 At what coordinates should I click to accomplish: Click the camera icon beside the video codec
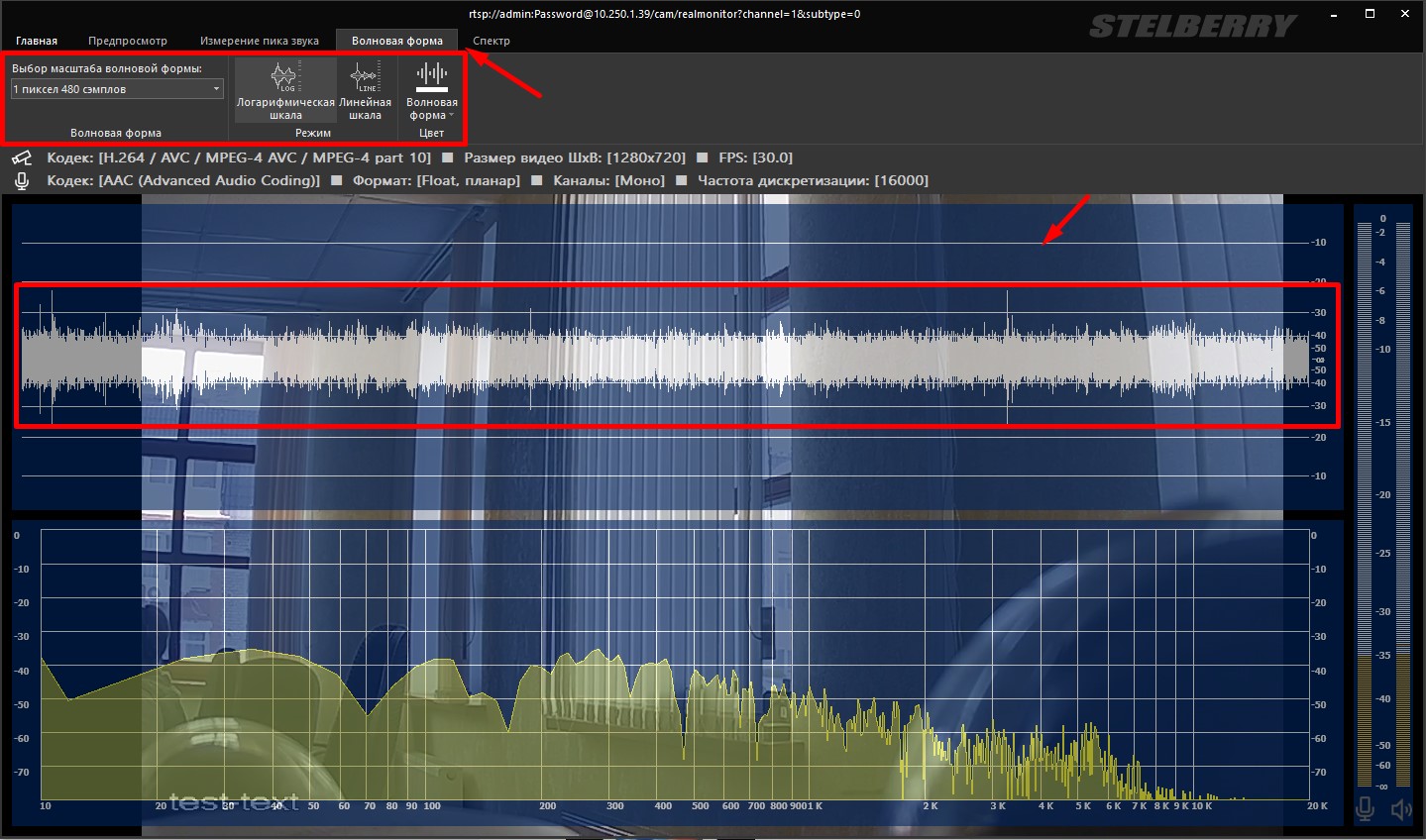(x=22, y=157)
